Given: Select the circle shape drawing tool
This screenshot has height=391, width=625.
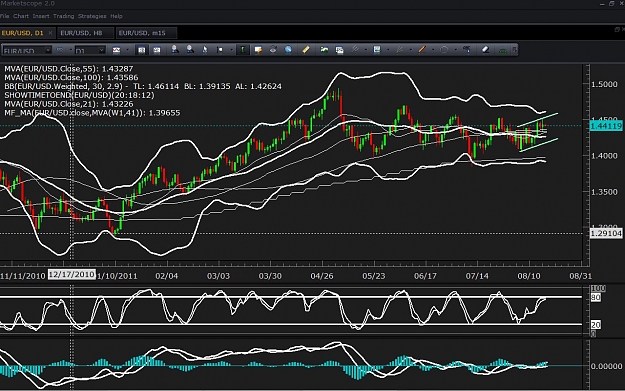Looking at the screenshot, I should pyautogui.click(x=444, y=50).
